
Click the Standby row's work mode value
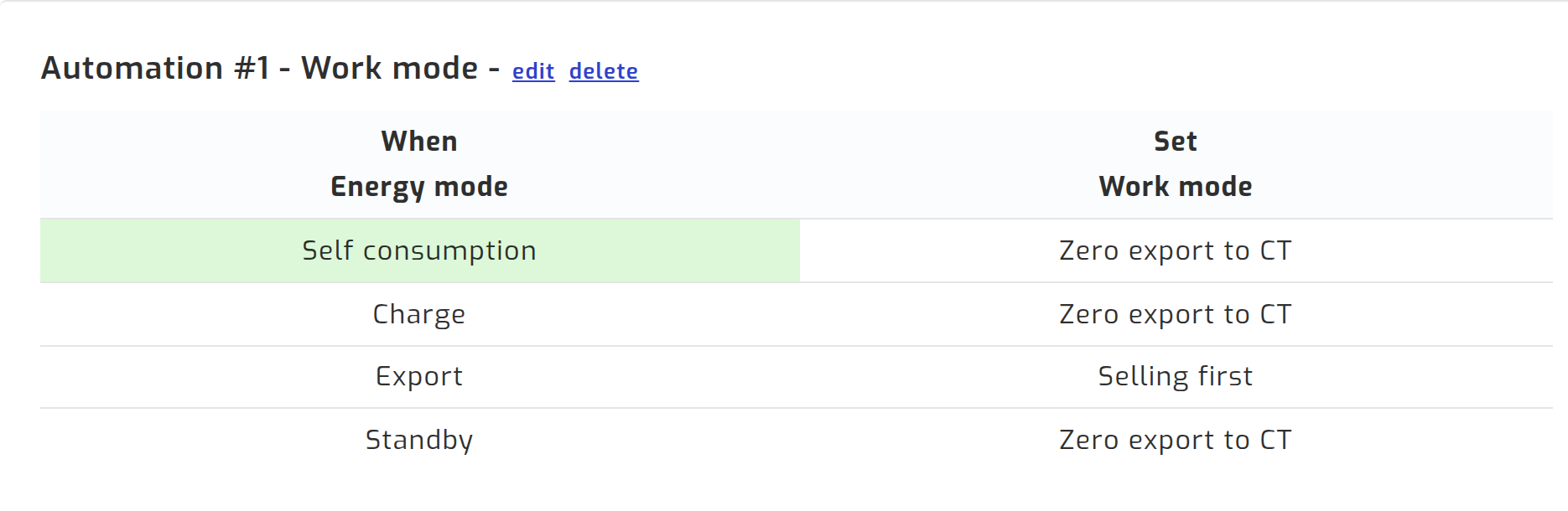[x=1176, y=440]
